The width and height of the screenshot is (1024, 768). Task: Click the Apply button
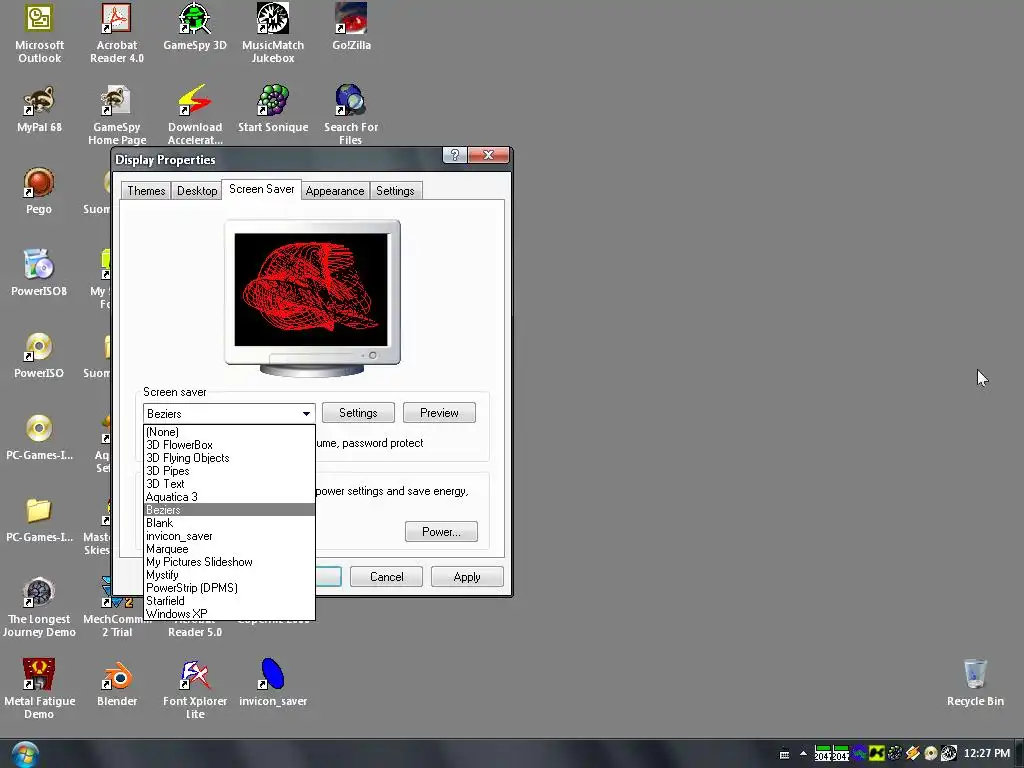(467, 577)
